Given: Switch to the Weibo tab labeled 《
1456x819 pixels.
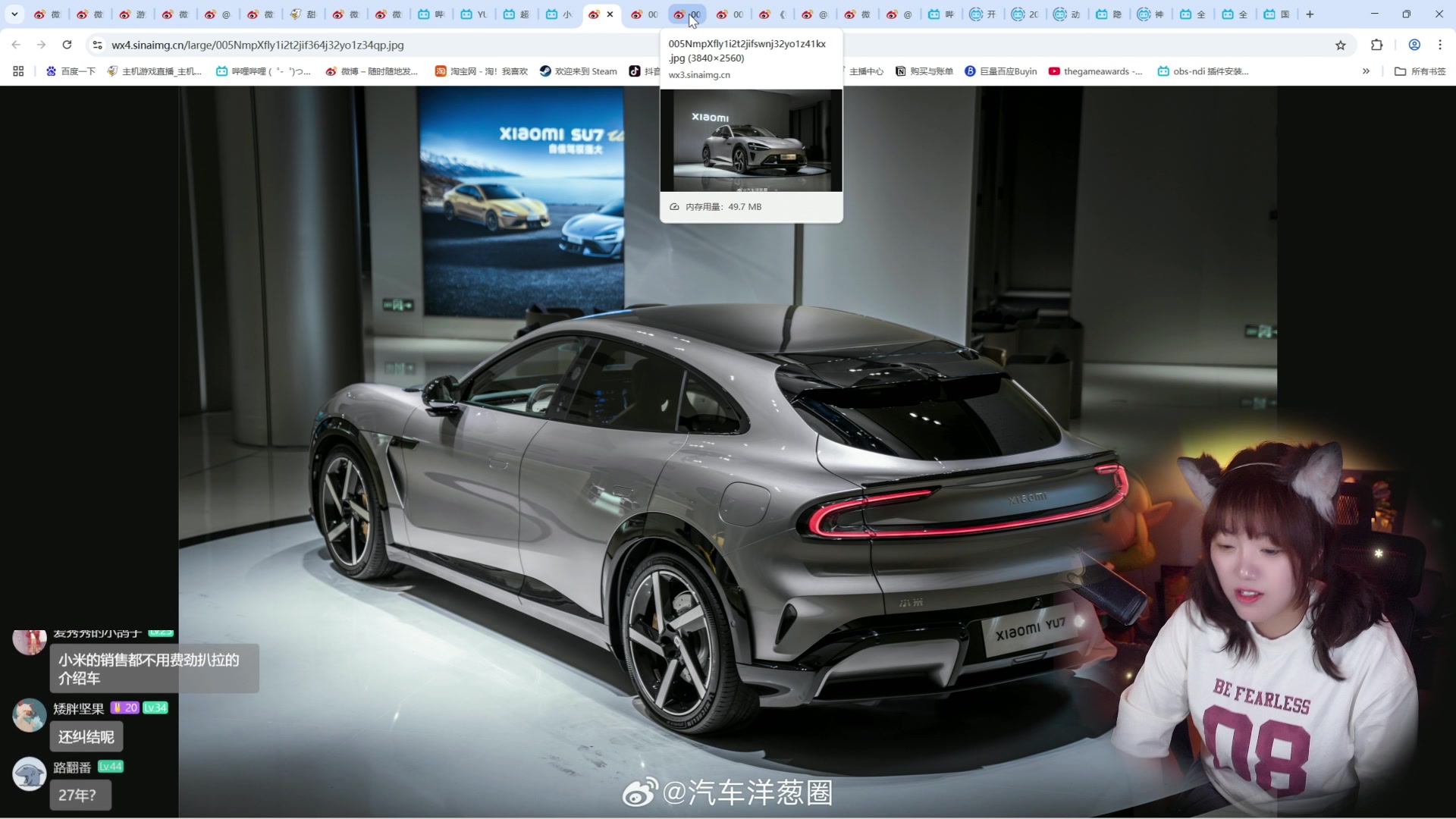Looking at the screenshot, I should point(773,14).
